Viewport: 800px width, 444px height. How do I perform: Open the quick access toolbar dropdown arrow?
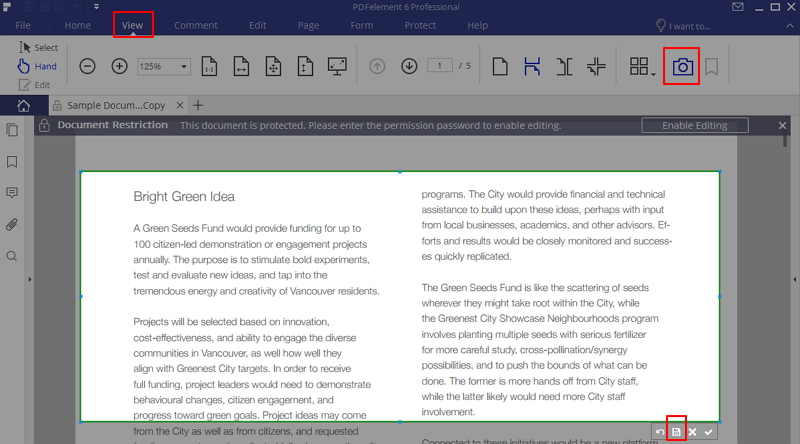[96, 7]
